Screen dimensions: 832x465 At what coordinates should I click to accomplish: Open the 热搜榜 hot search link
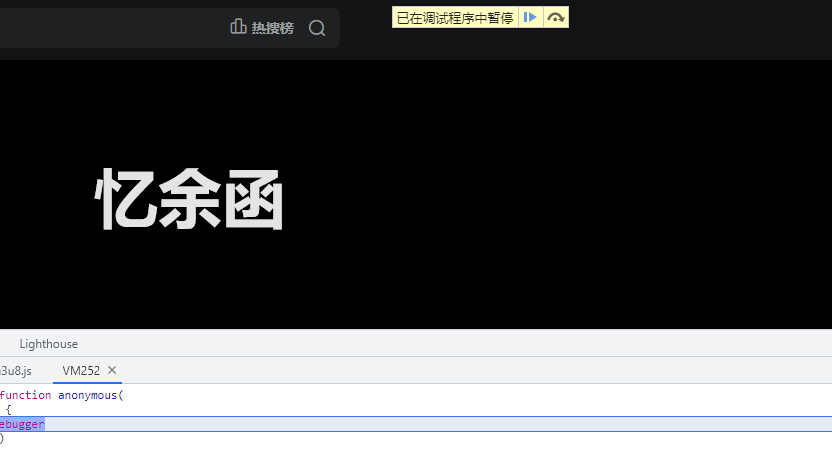pos(272,28)
